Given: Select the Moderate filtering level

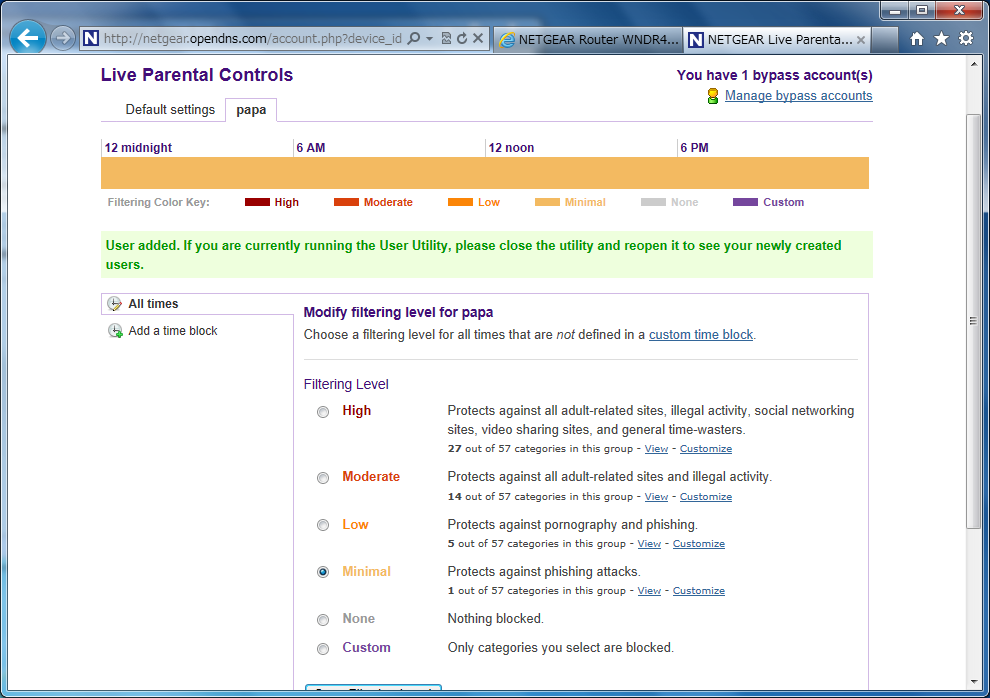Looking at the screenshot, I should click(323, 478).
